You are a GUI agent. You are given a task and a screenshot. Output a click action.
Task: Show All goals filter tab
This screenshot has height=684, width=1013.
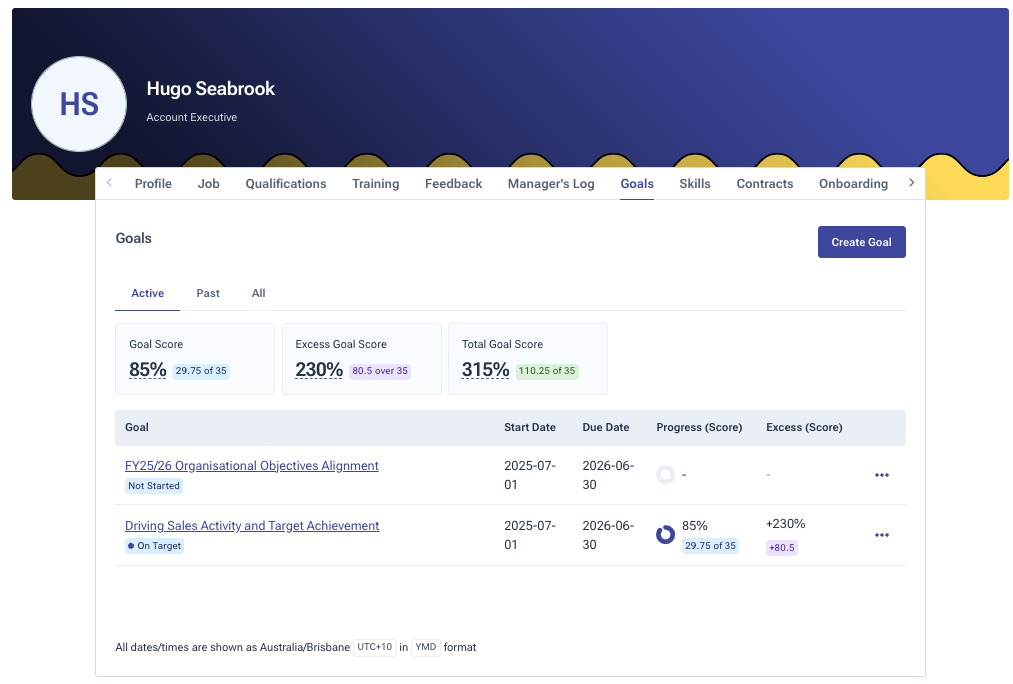point(258,293)
